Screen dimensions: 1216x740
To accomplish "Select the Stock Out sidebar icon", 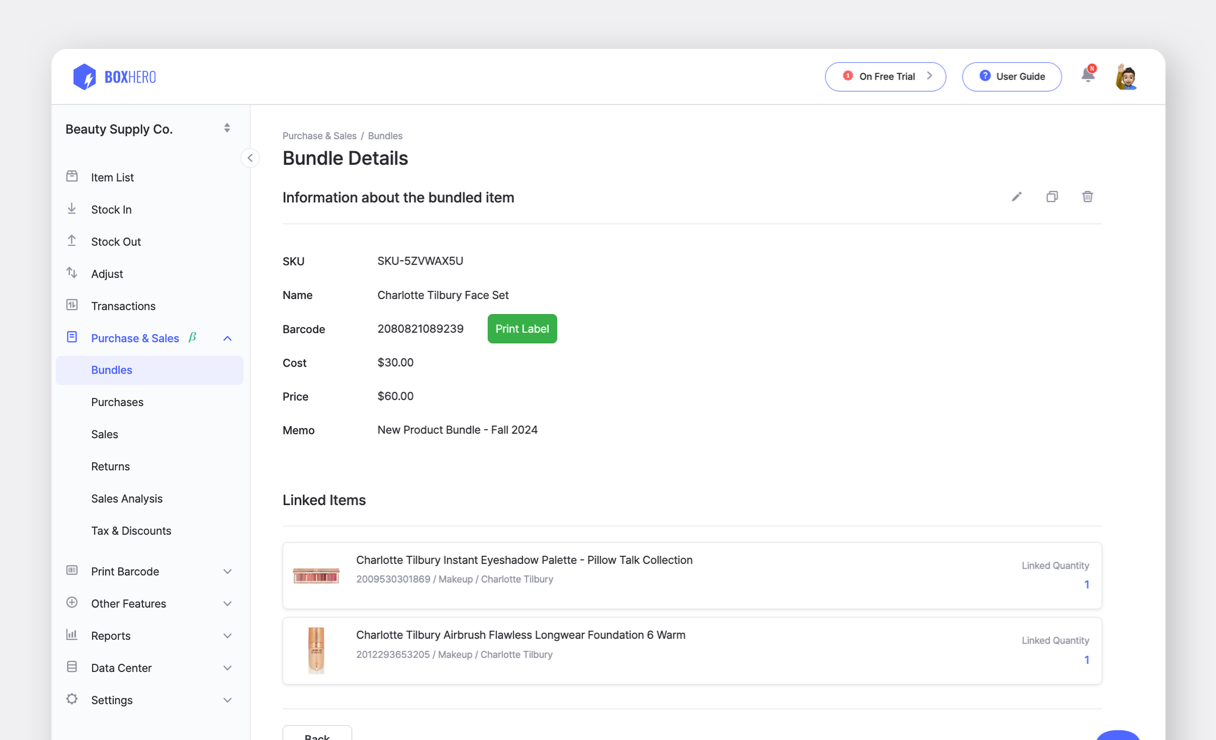I will [x=71, y=241].
